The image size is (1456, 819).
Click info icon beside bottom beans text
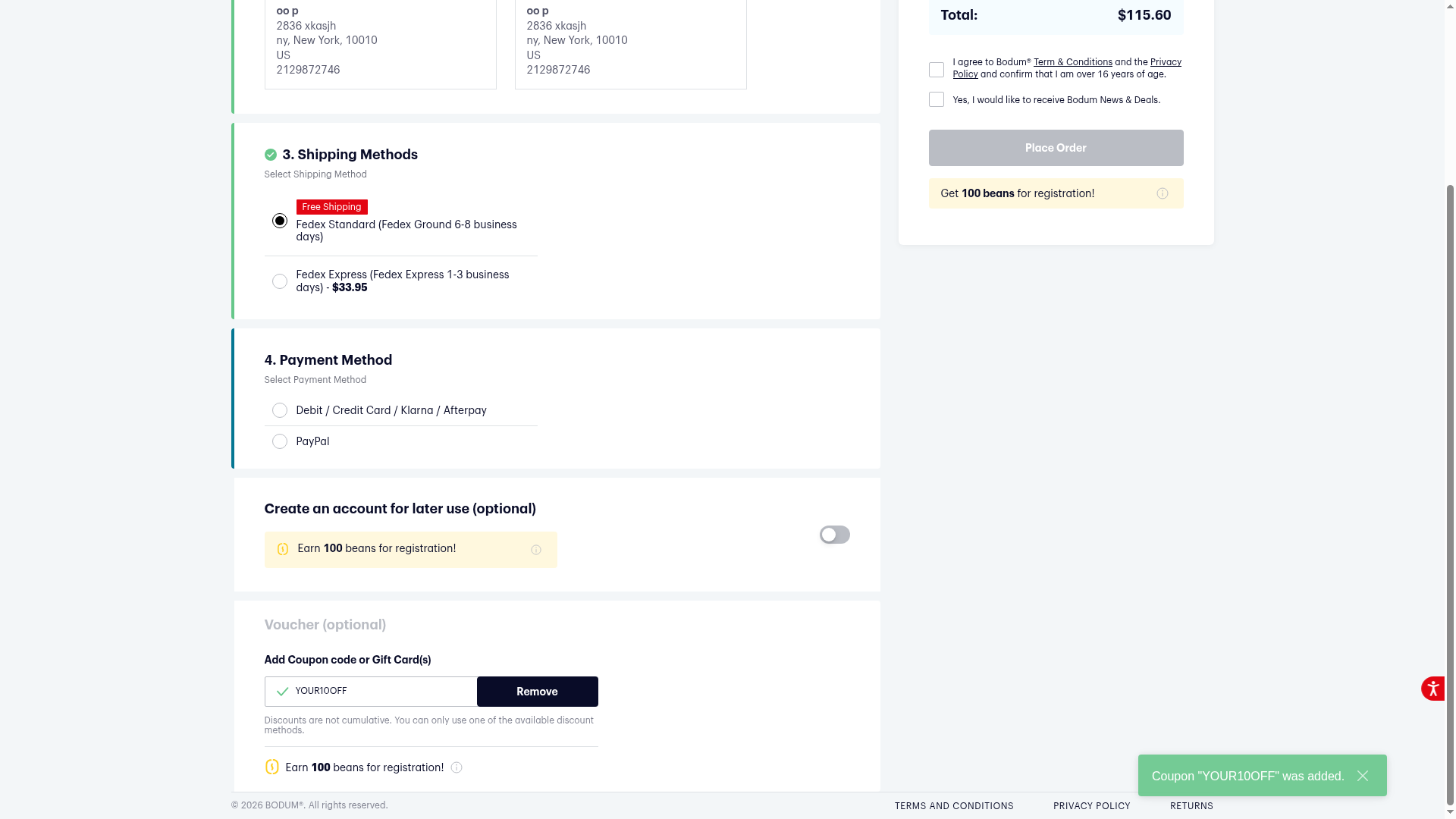pos(457,767)
